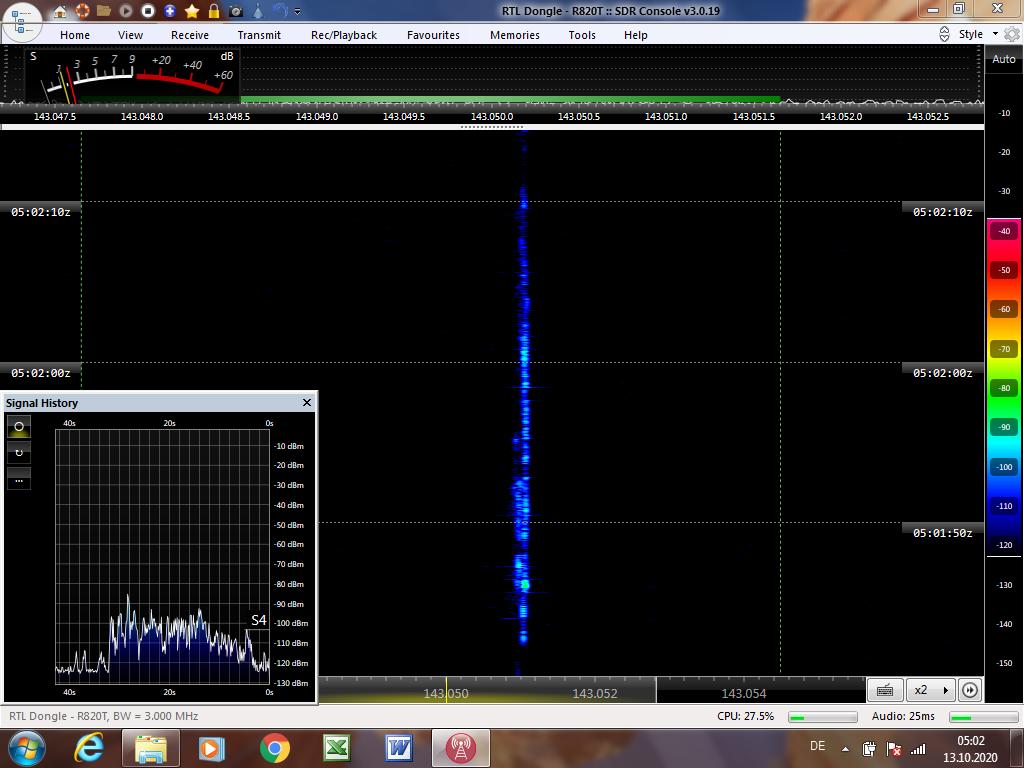Click the fast-forward circle button

(x=969, y=690)
